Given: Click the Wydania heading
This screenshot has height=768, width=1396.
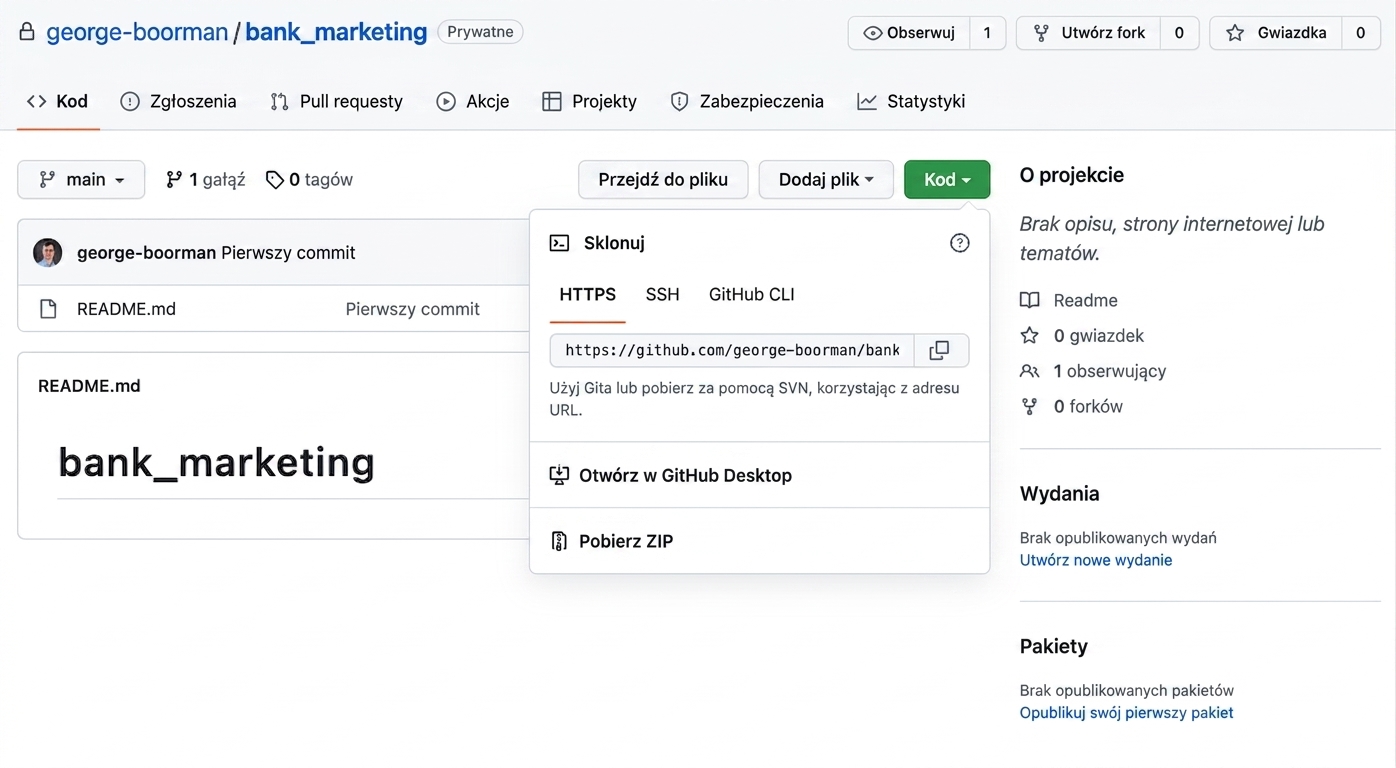Looking at the screenshot, I should 1059,494.
